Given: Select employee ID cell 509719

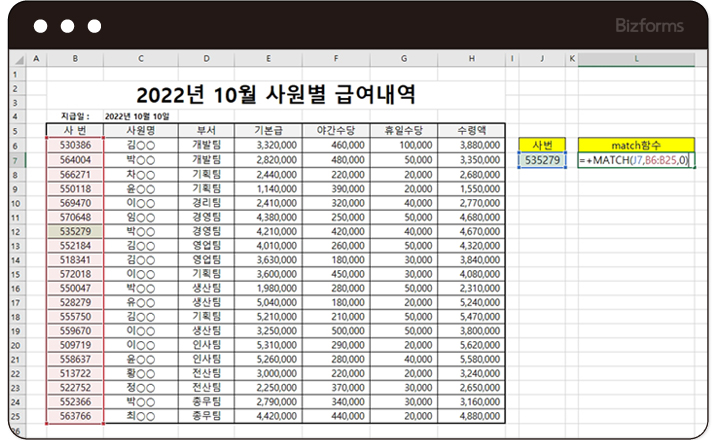Looking at the screenshot, I should coord(75,345).
